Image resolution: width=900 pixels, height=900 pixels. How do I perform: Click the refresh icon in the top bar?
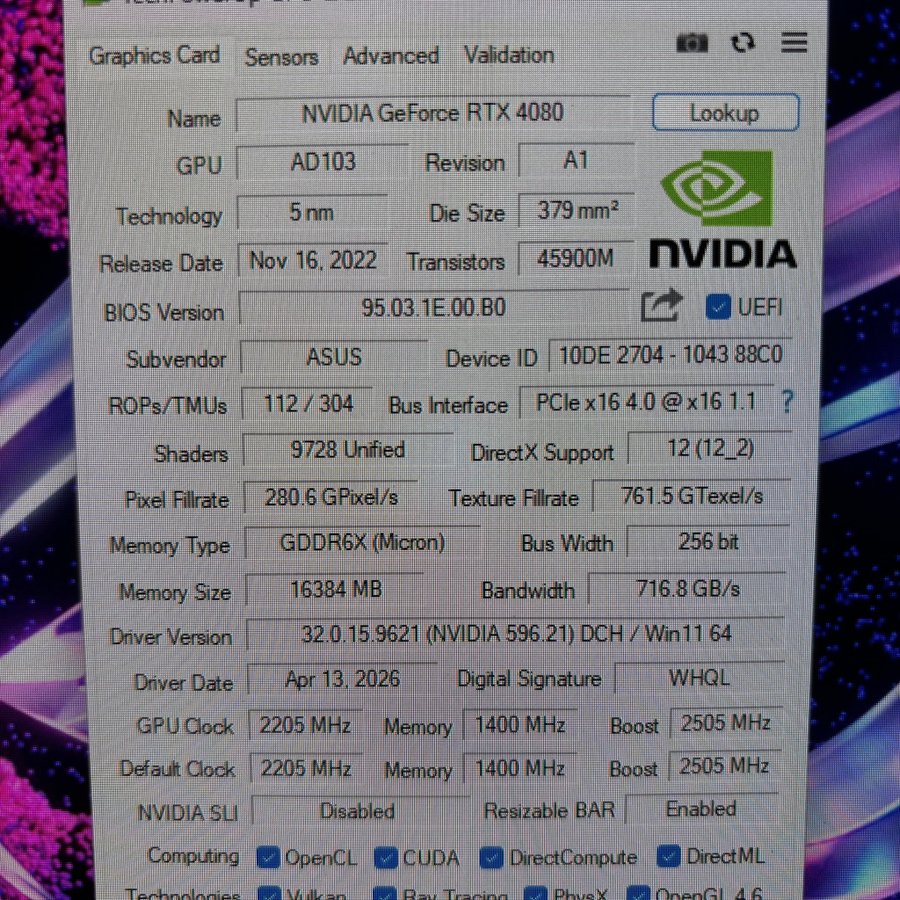coord(742,43)
